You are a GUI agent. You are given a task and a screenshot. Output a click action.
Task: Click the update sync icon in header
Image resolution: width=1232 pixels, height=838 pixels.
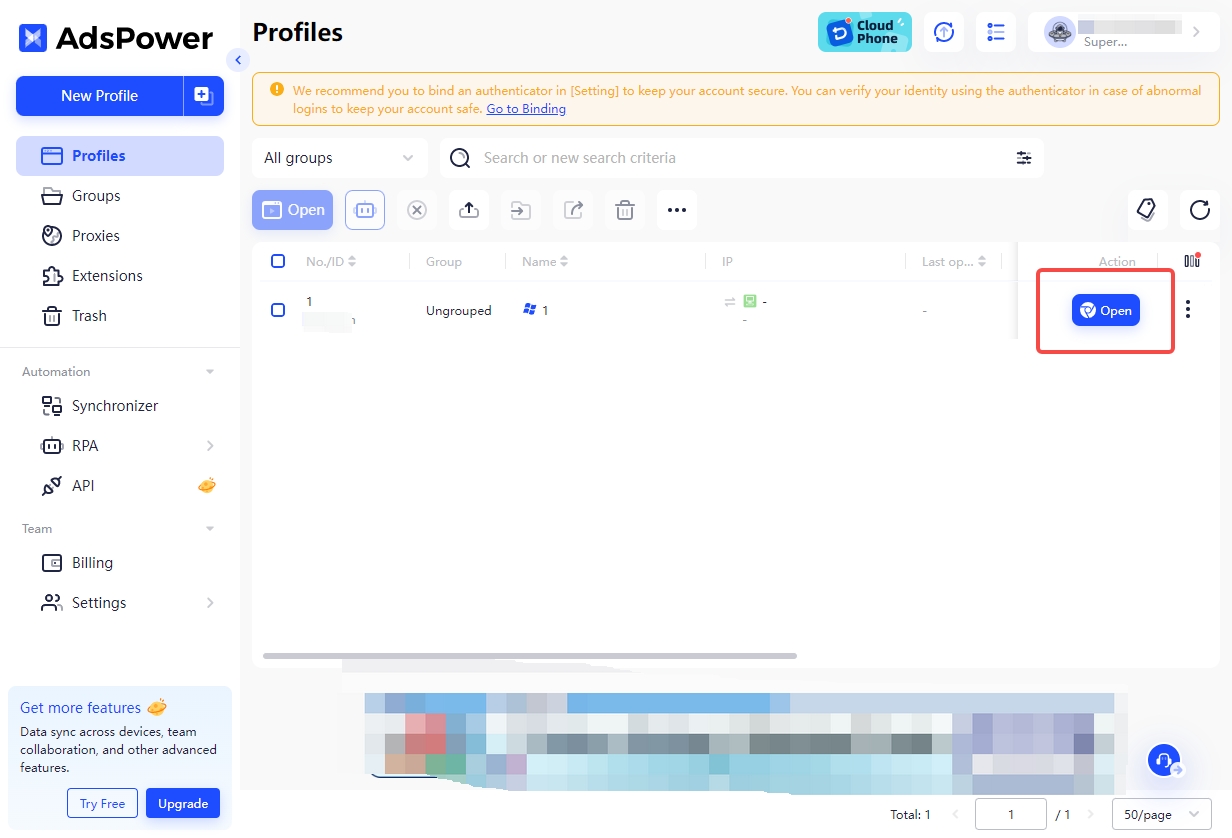(944, 32)
